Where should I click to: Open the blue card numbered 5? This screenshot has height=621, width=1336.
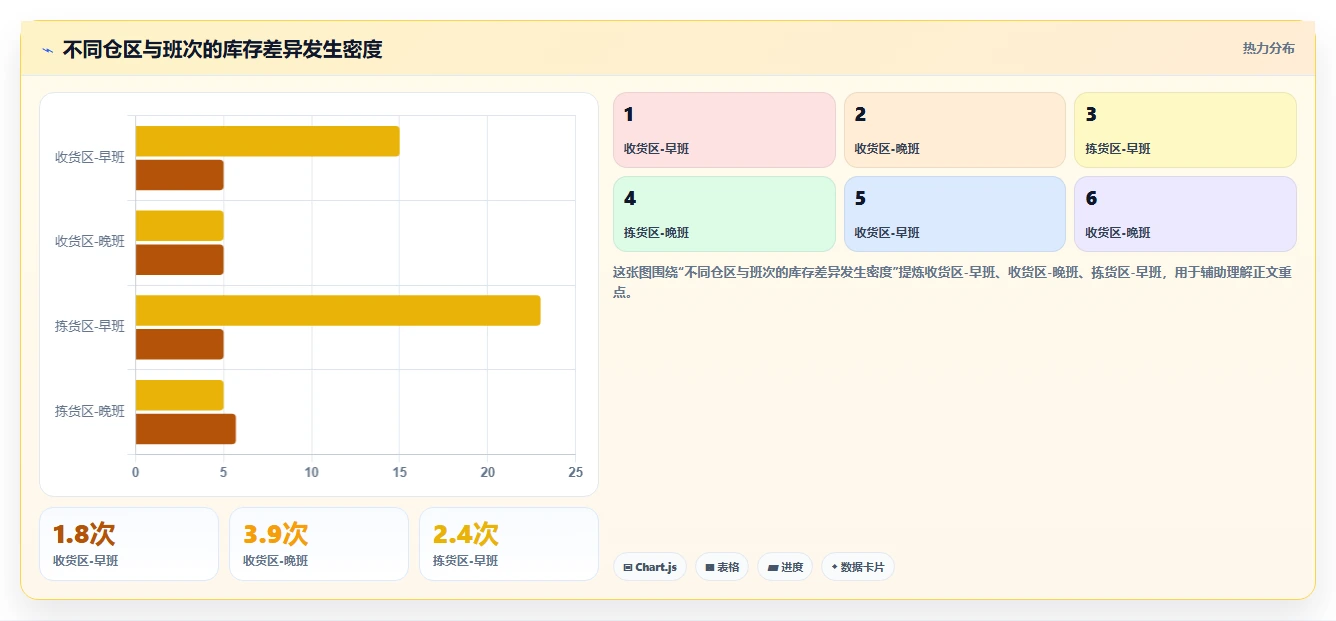(955, 214)
